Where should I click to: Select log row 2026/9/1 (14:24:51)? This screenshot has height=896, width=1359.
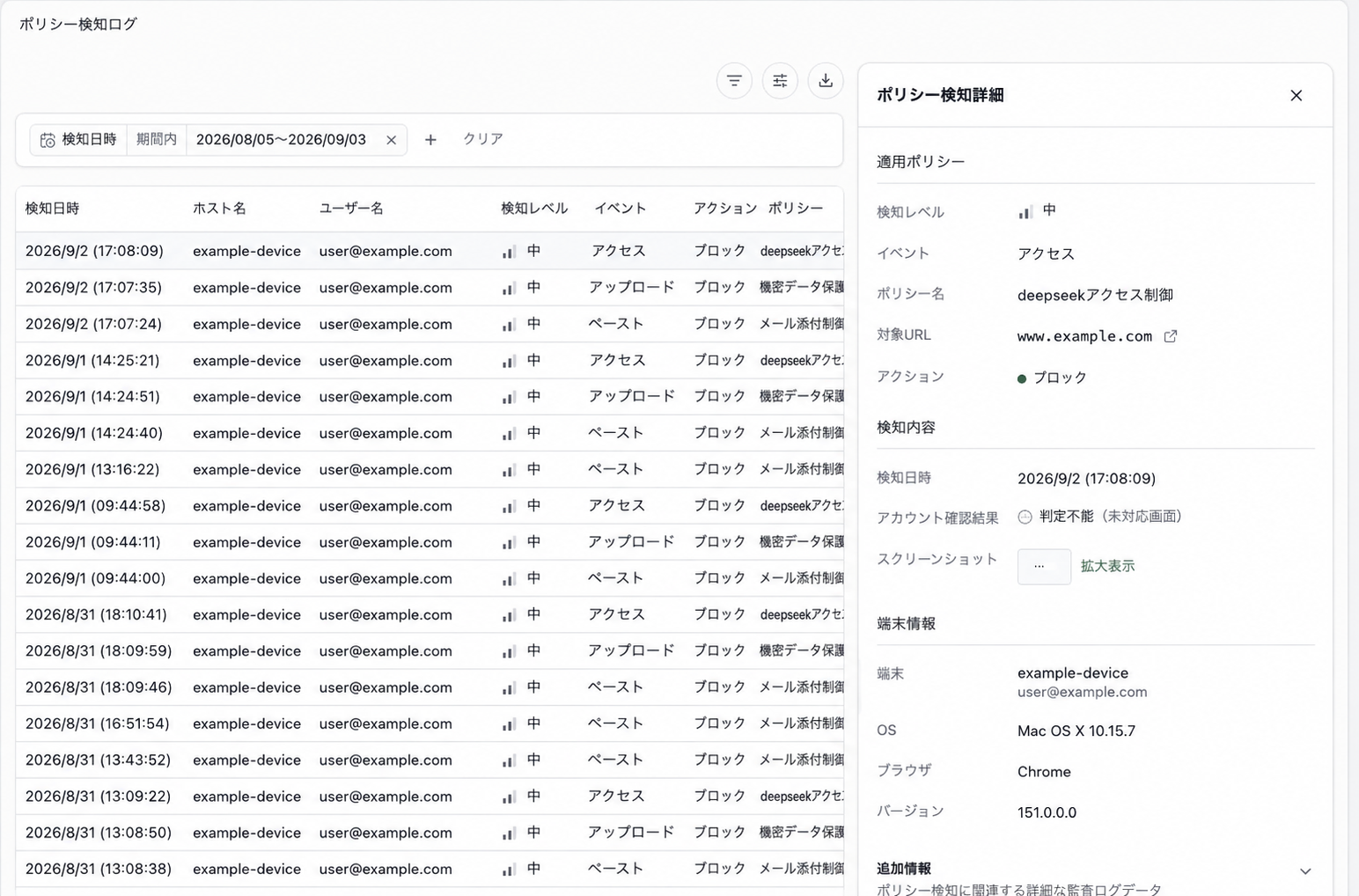(430, 397)
